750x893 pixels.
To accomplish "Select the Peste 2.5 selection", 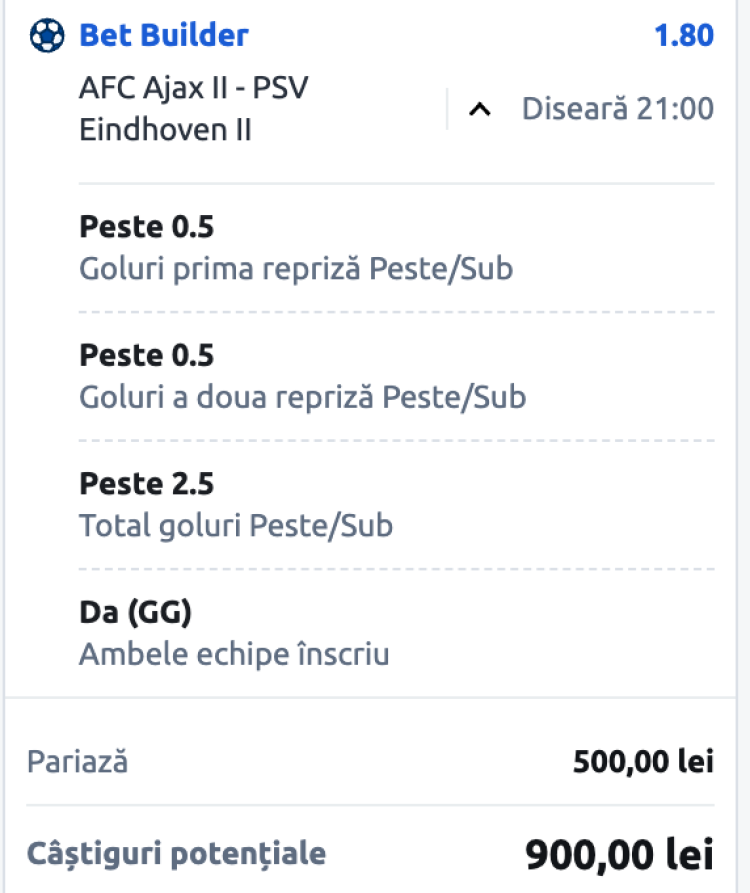I will tap(146, 483).
